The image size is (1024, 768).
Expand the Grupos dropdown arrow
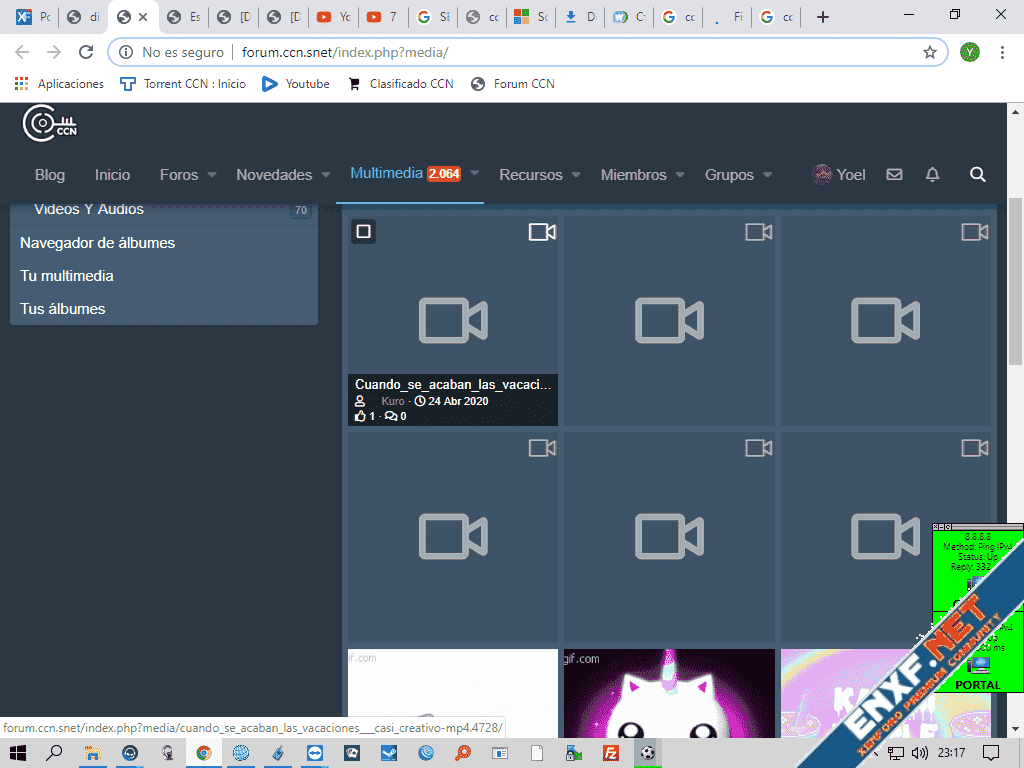pos(767,175)
